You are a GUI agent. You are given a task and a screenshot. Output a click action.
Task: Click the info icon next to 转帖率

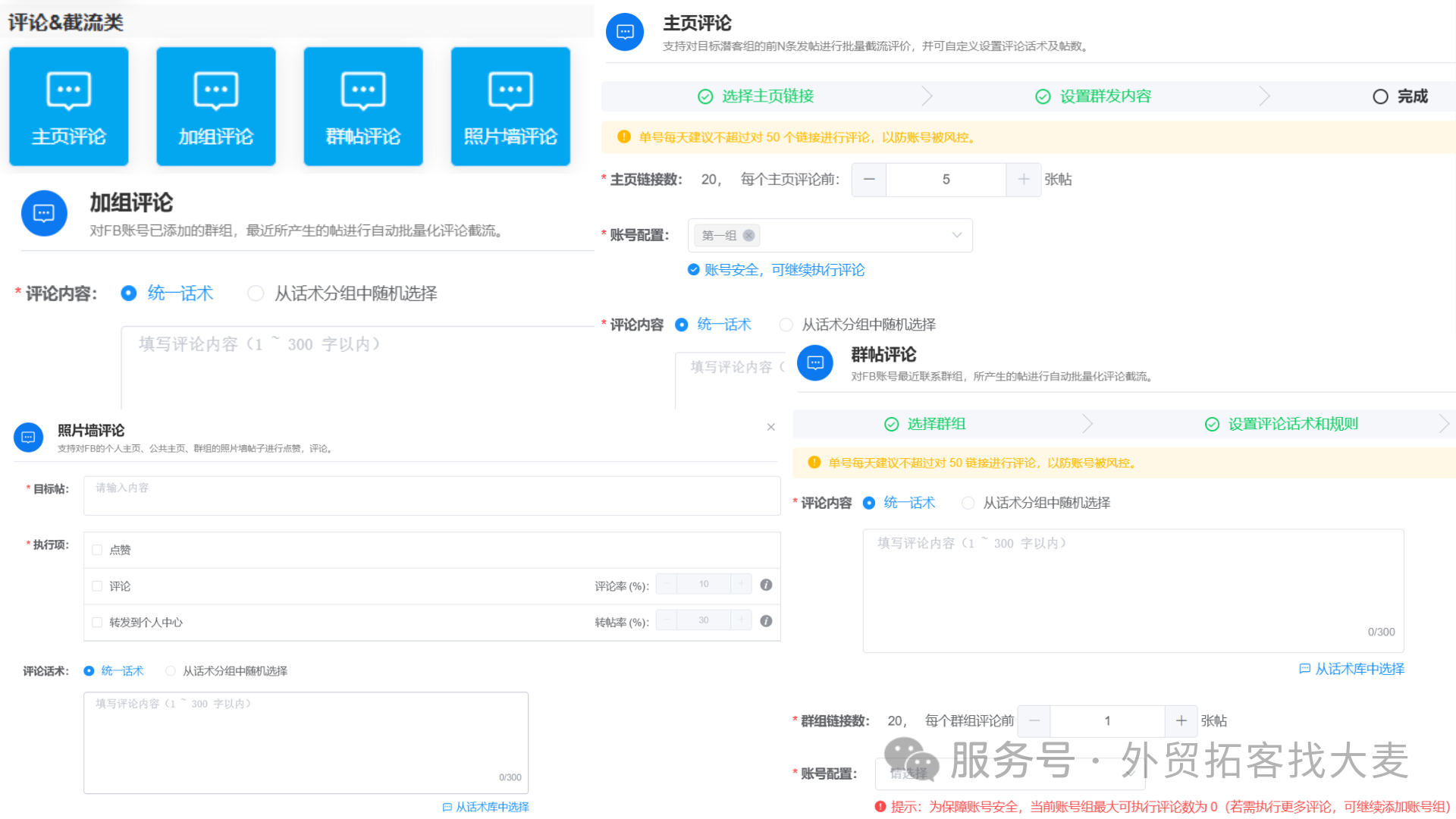click(x=766, y=621)
